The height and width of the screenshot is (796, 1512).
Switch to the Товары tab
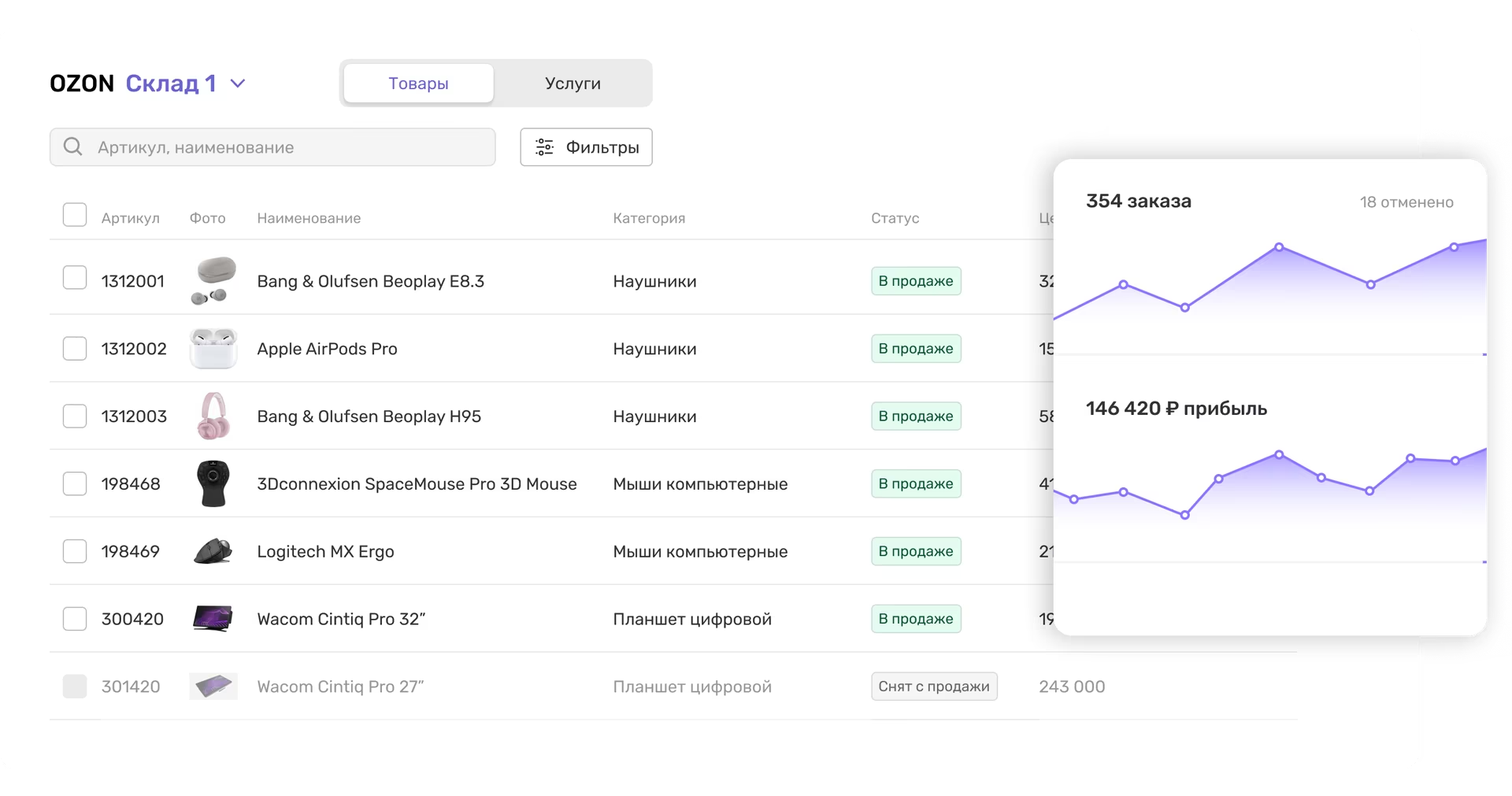click(x=418, y=83)
